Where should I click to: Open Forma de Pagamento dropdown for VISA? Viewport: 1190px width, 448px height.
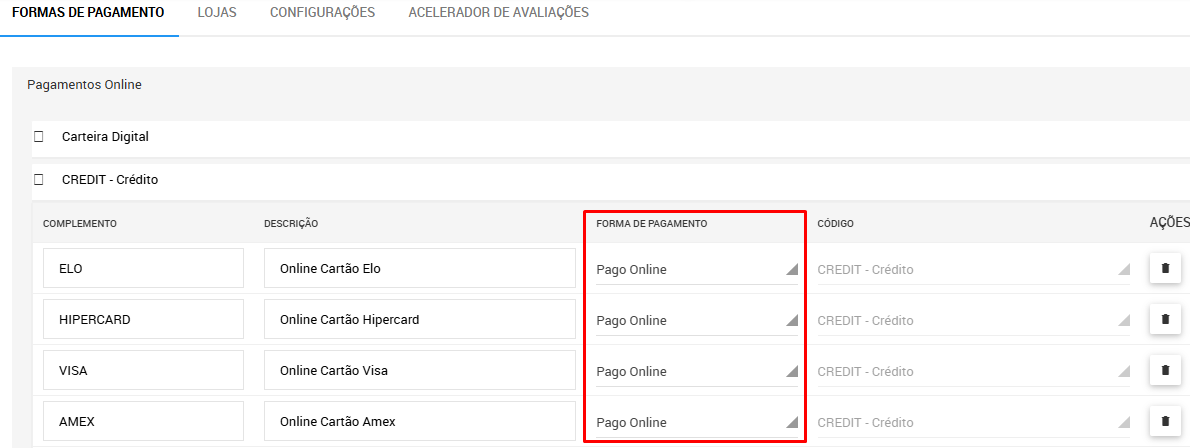697,371
